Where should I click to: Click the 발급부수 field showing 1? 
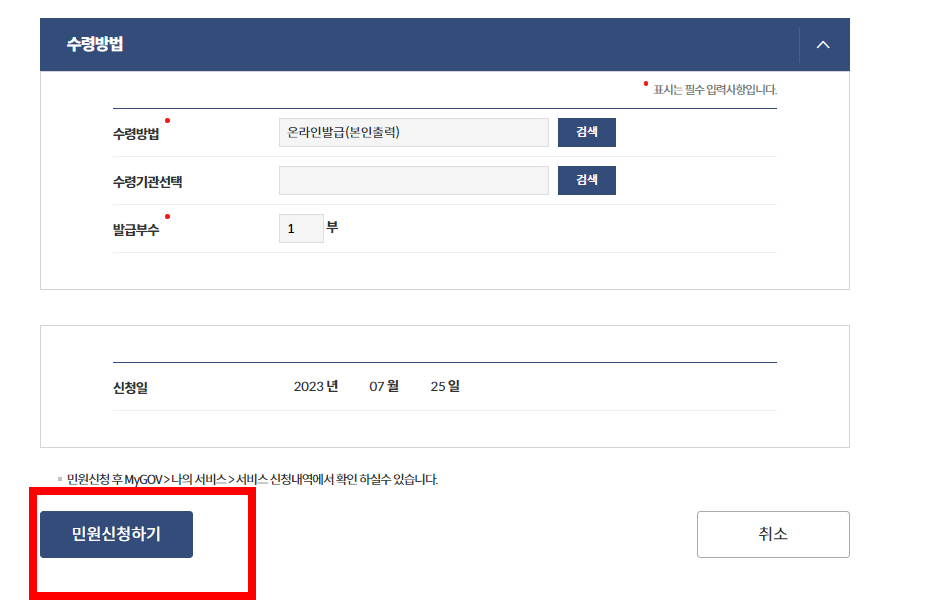300,228
